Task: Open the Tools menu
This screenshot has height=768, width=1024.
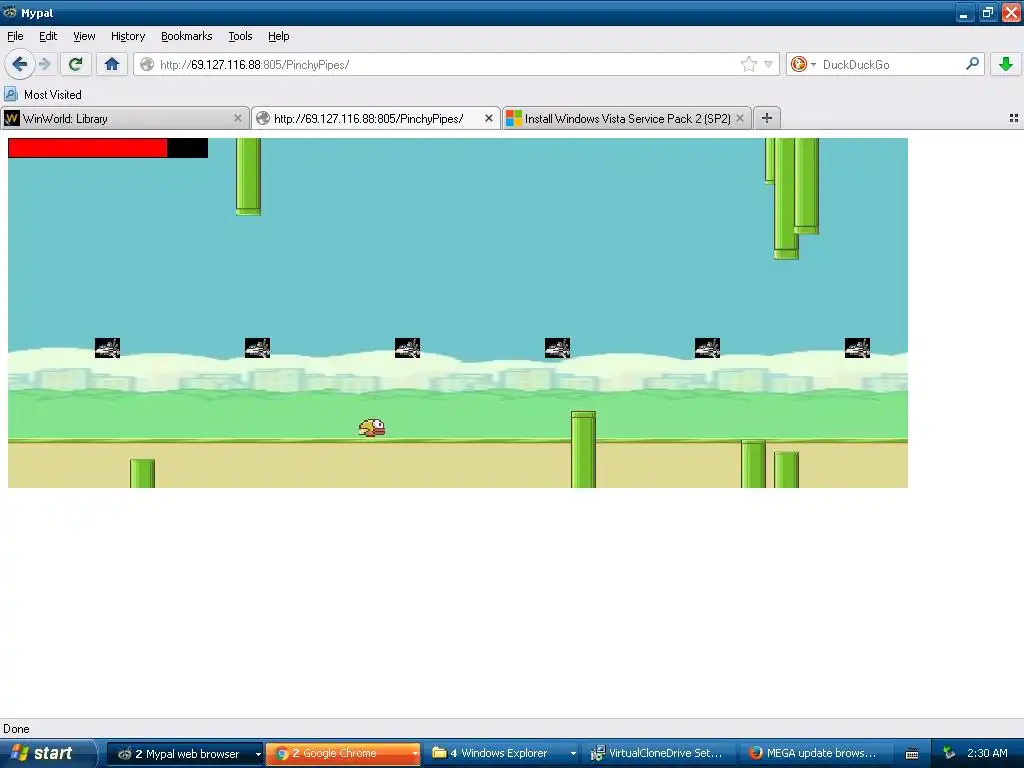Action: [240, 36]
